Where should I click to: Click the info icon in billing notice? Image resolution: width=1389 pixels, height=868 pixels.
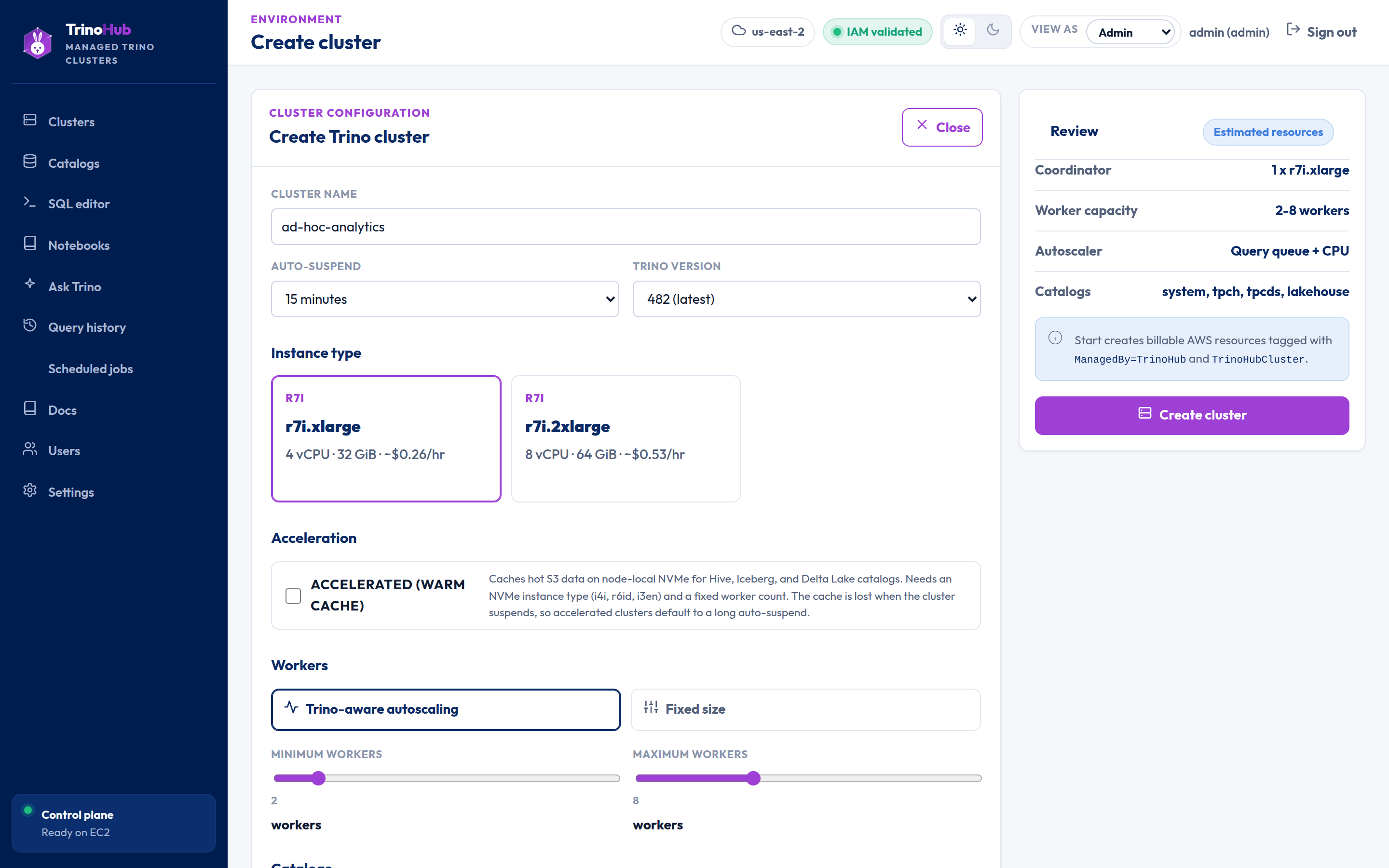click(1055, 338)
